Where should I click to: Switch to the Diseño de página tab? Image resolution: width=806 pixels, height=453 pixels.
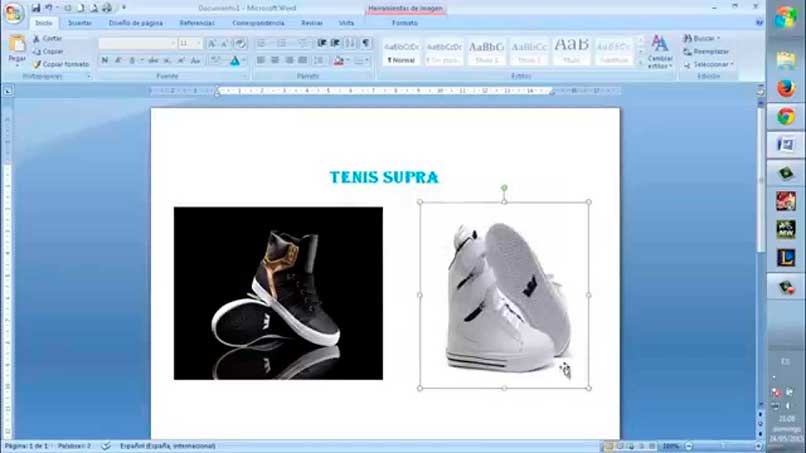[136, 23]
